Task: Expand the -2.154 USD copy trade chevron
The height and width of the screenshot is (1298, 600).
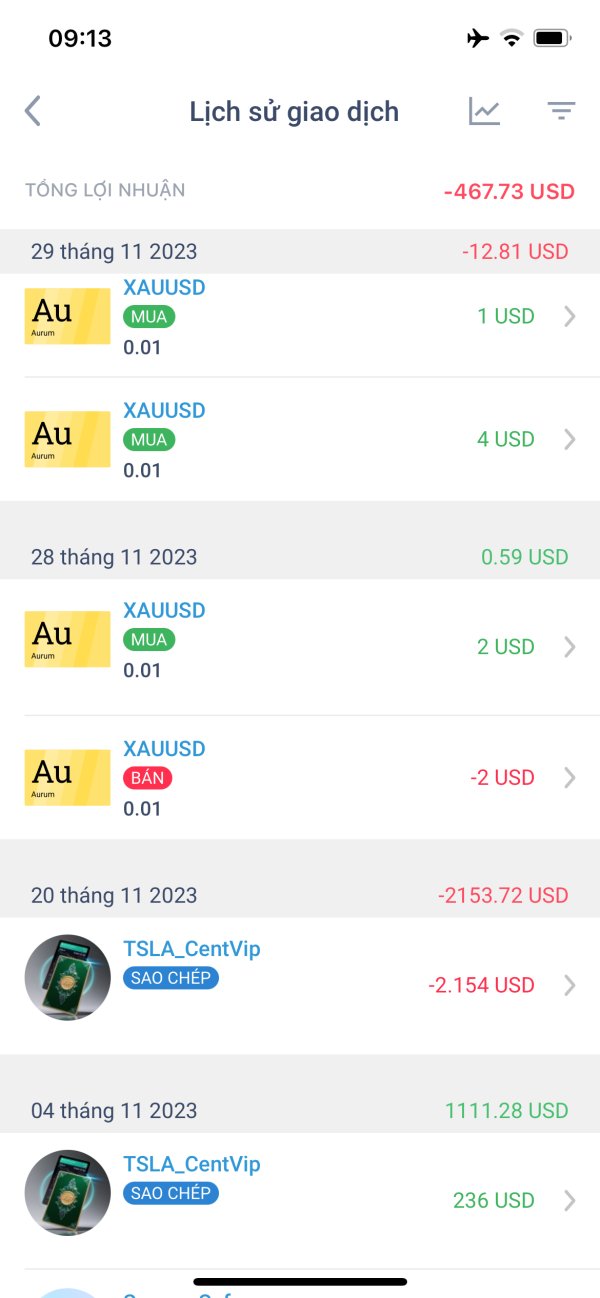Action: pos(570,985)
